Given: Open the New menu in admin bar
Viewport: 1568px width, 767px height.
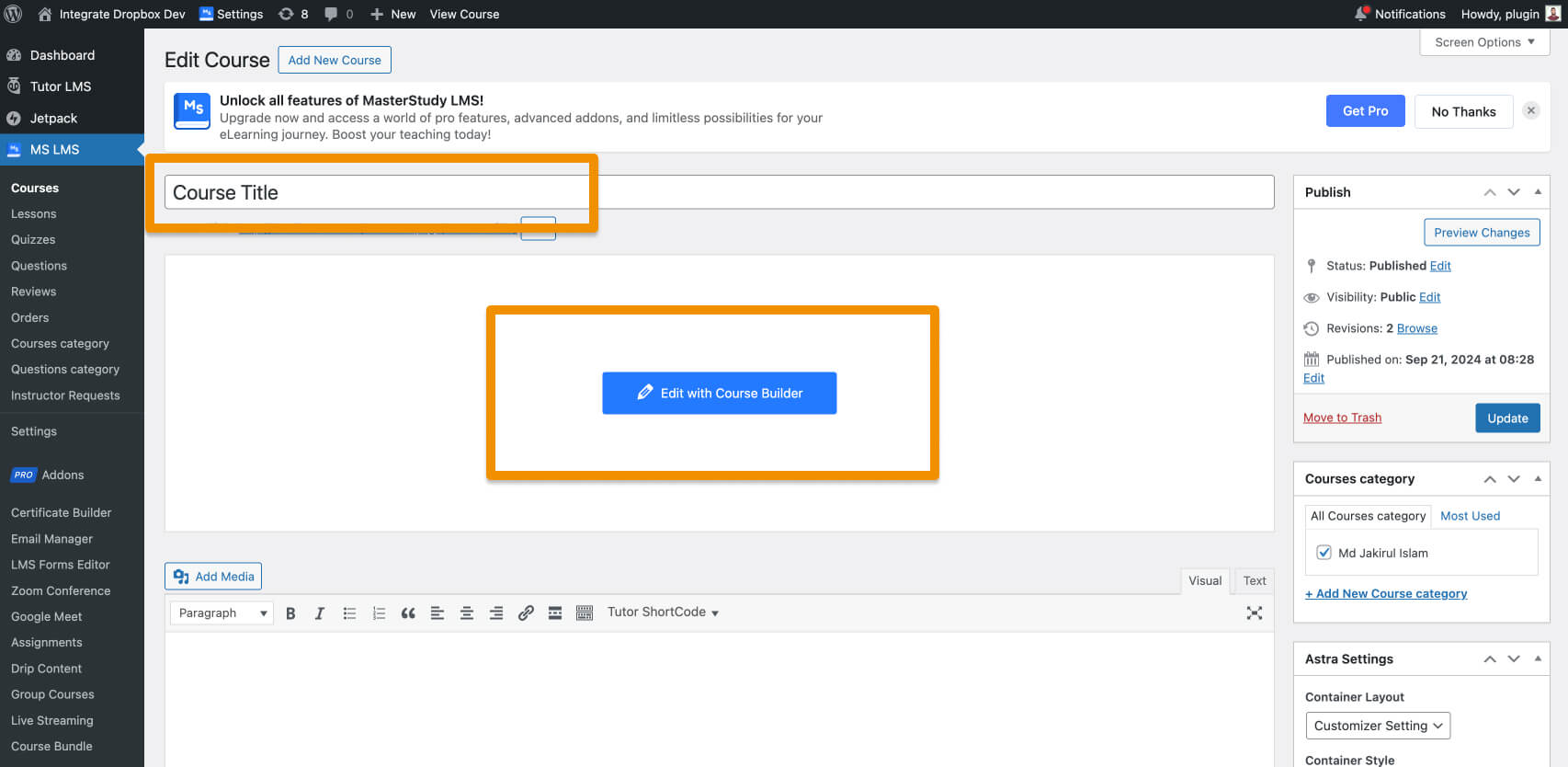Looking at the screenshot, I should (392, 14).
